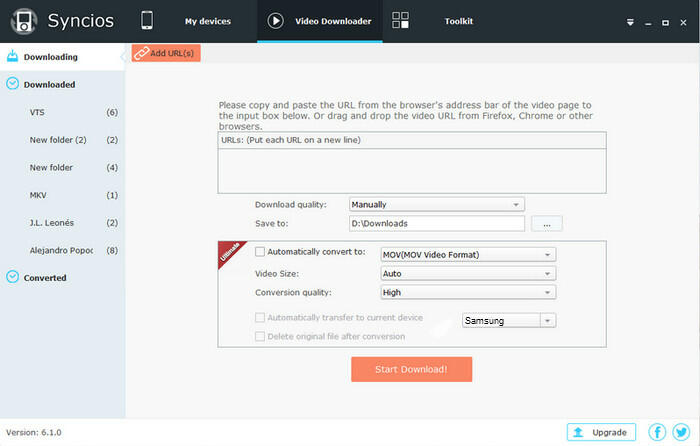Click the Video Downloader play icon
Screen dimensions: 700x446
pyautogui.click(x=275, y=21)
